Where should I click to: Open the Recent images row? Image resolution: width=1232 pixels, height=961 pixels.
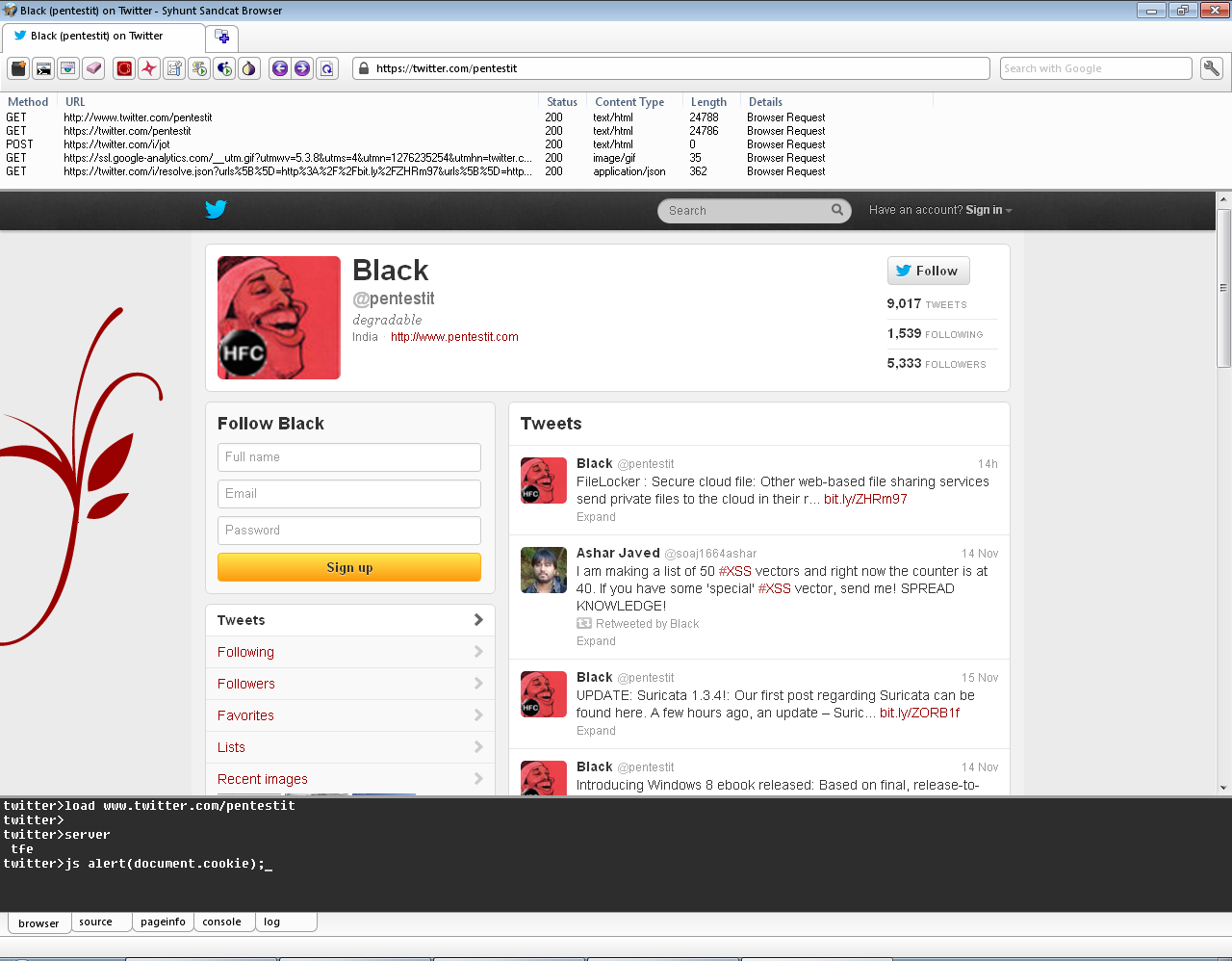[x=350, y=779]
